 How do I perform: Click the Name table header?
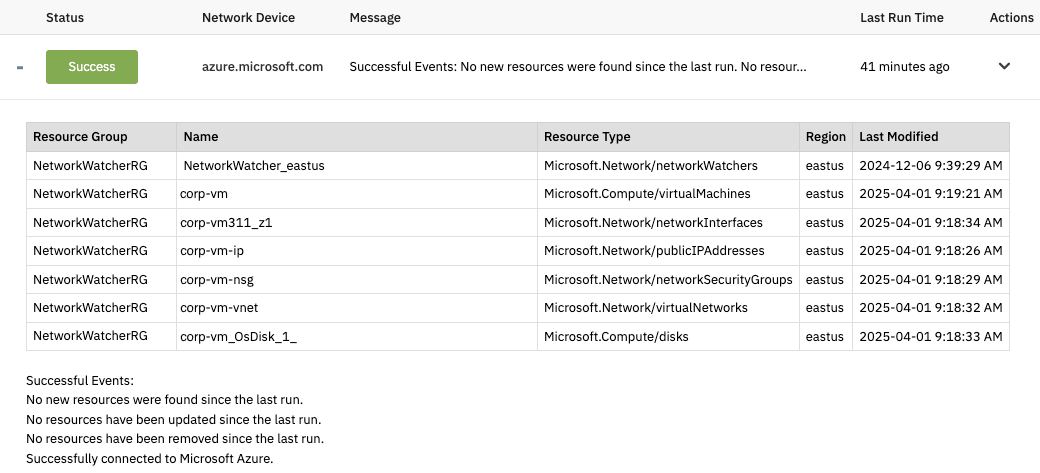(x=201, y=137)
